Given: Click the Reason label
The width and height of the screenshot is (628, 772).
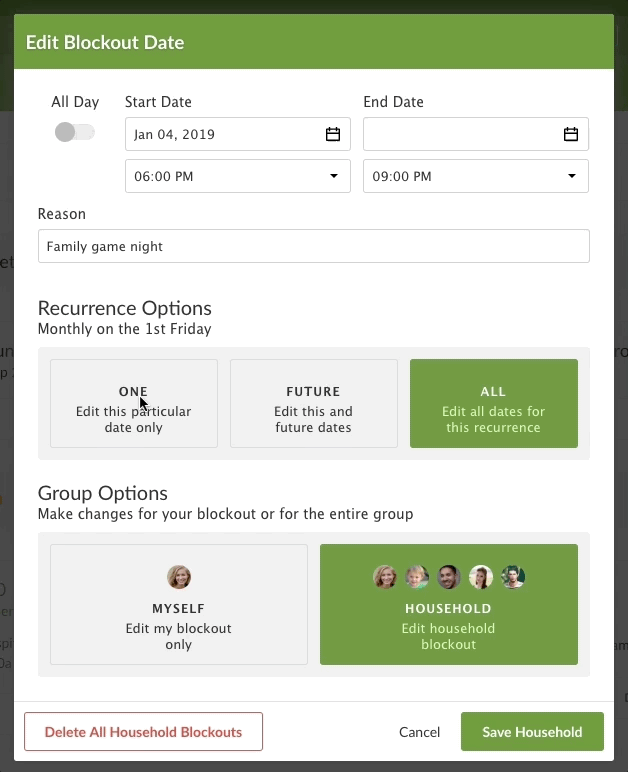Looking at the screenshot, I should click(x=62, y=214).
